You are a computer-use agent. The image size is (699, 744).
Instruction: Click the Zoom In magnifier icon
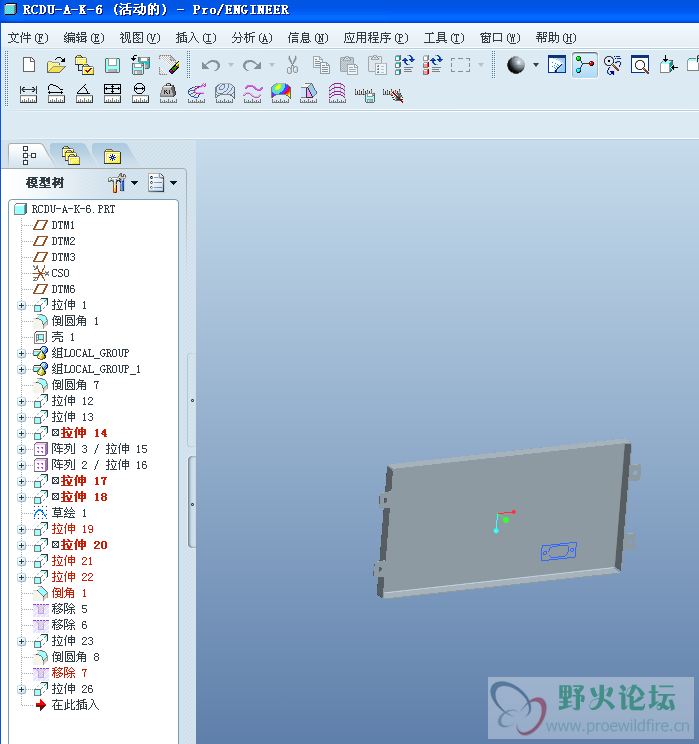pyautogui.click(x=640, y=65)
